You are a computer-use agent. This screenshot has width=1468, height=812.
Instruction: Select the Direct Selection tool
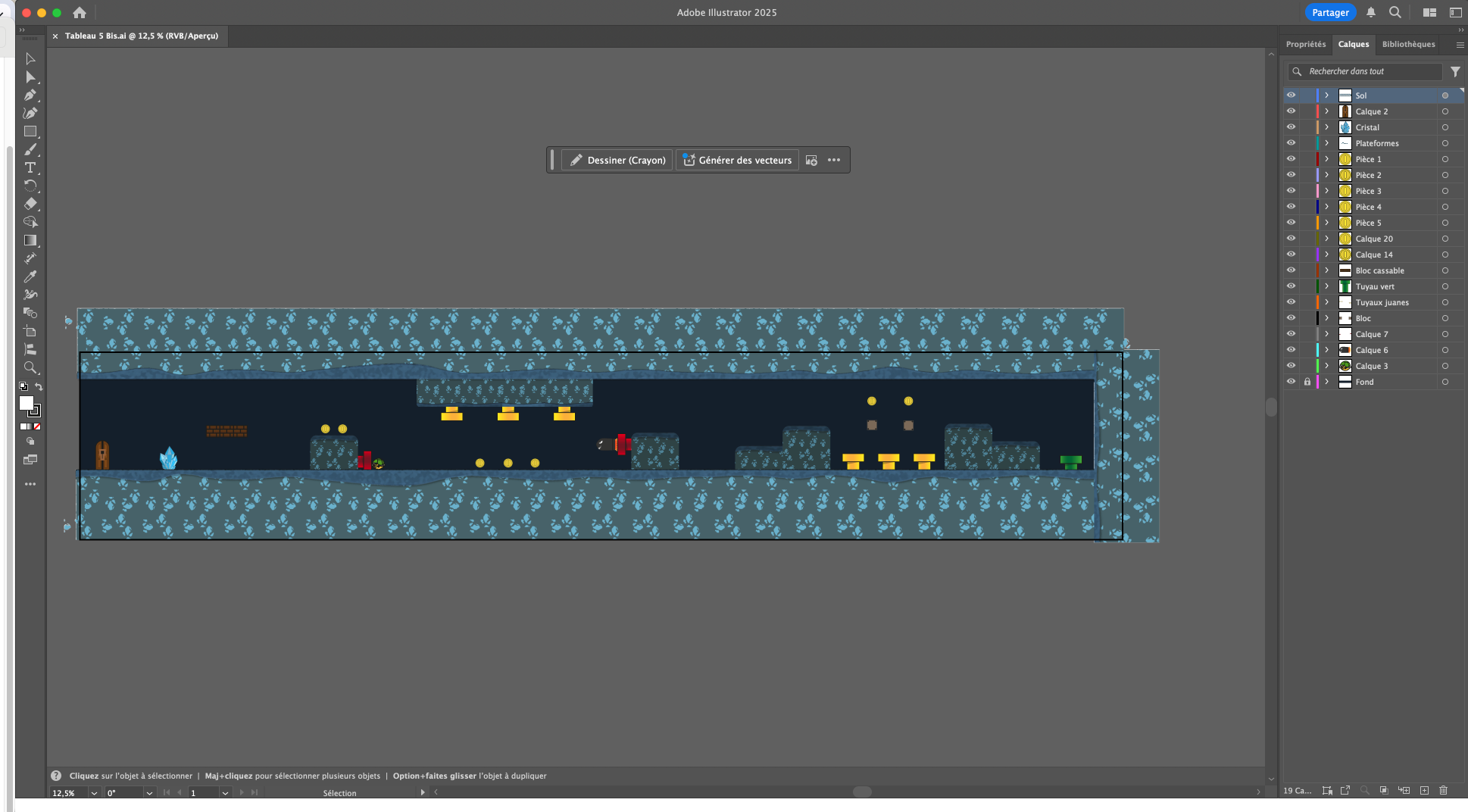30,77
